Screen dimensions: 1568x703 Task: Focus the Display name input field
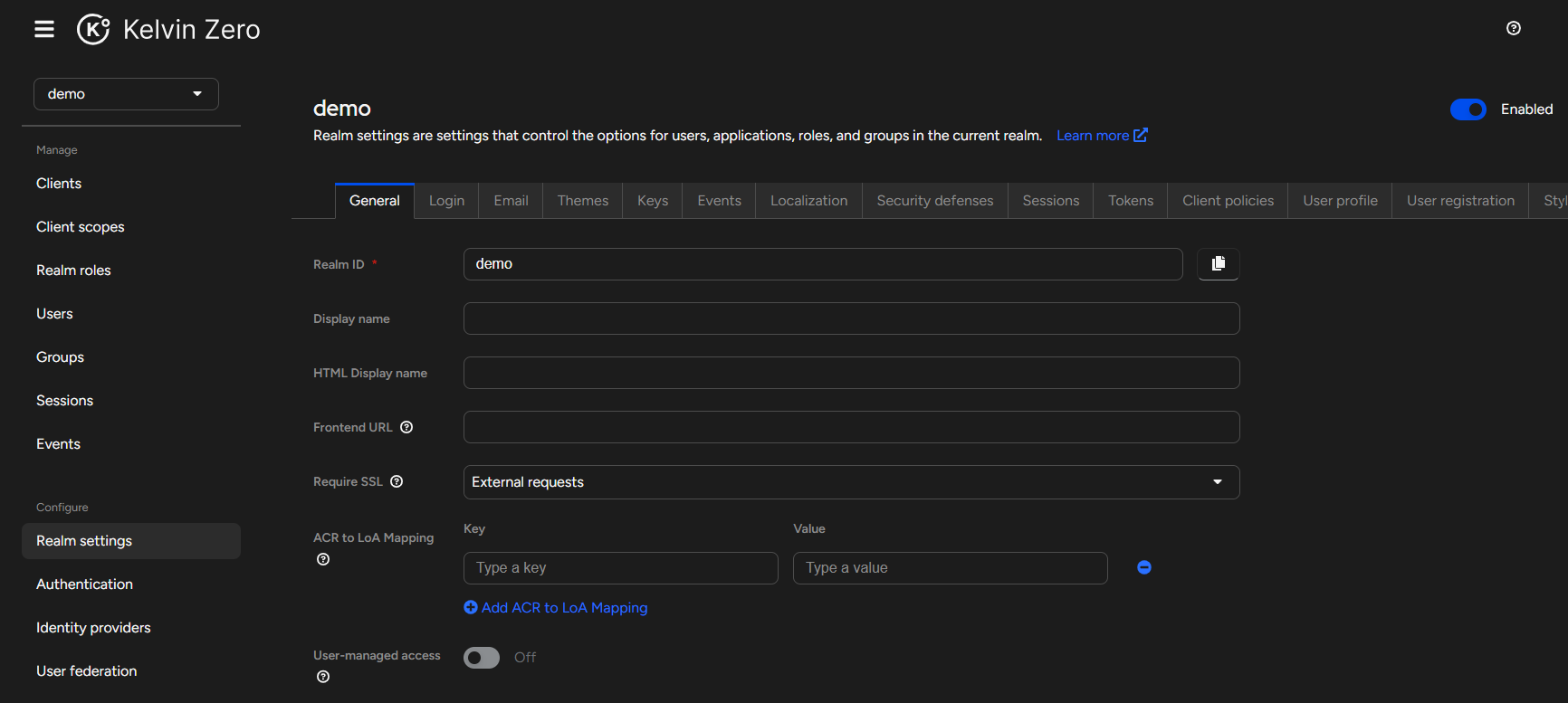point(850,319)
